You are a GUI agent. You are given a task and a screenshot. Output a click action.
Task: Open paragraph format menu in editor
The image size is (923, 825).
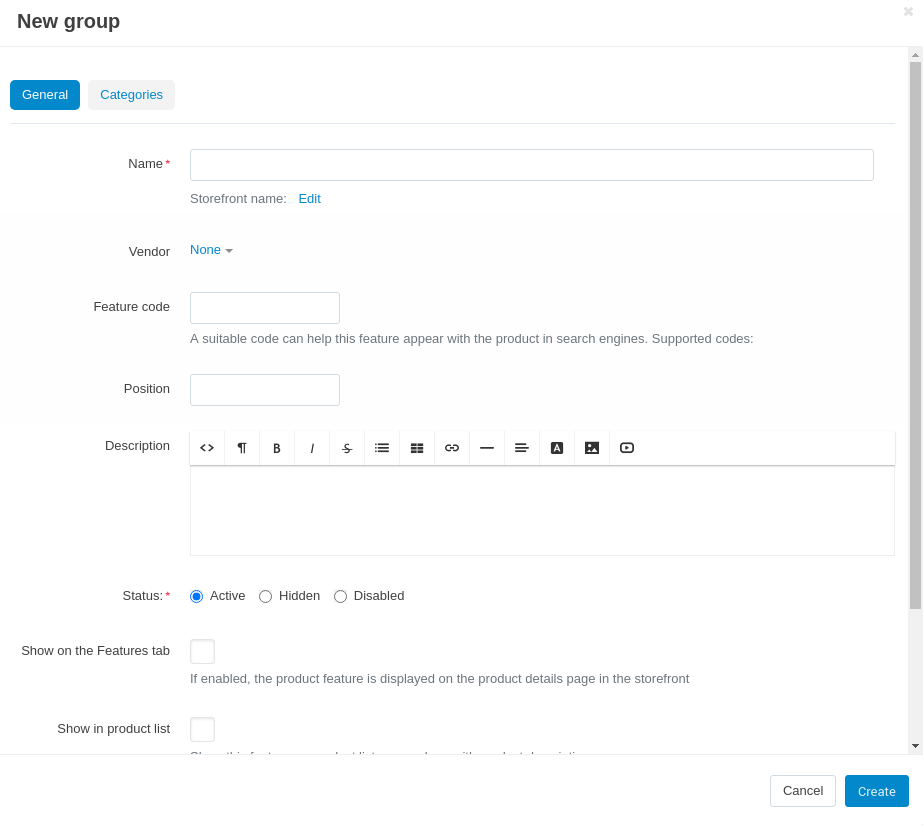[x=242, y=448]
